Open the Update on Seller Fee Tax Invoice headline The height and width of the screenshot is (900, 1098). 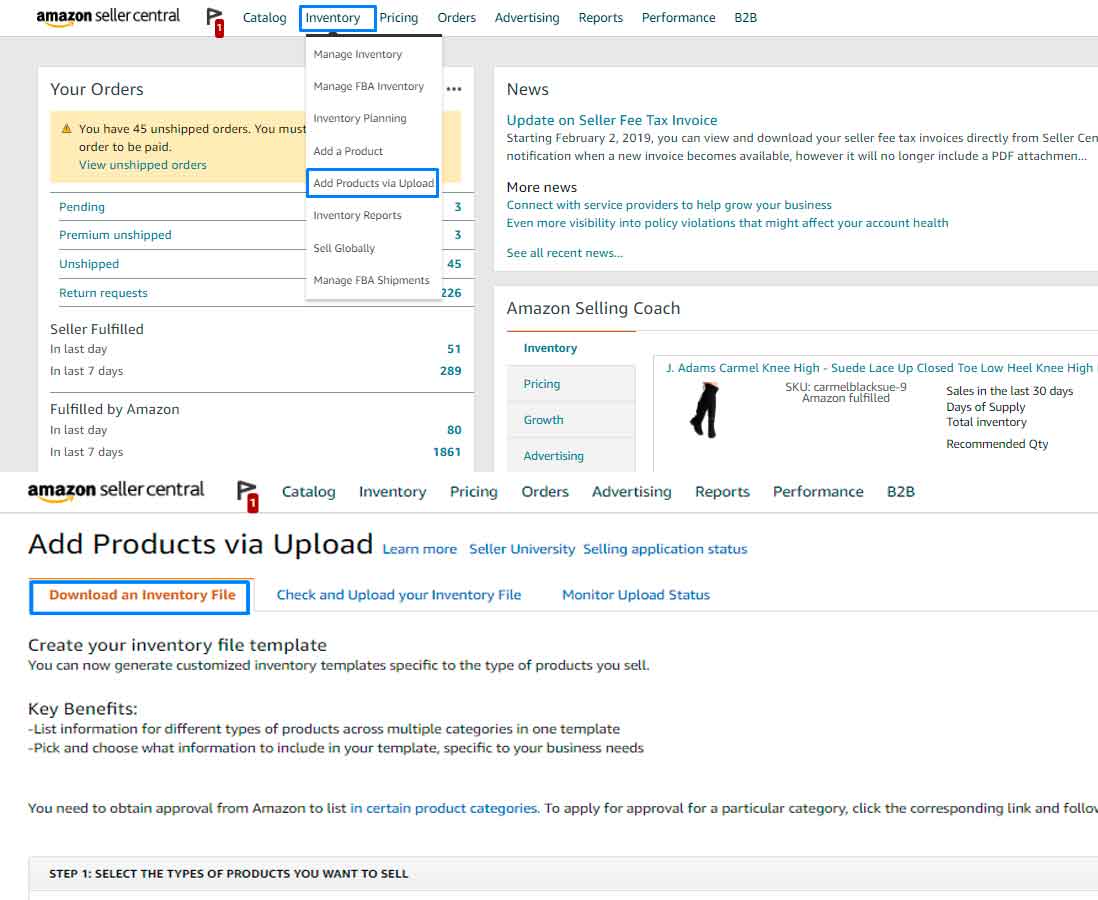(x=611, y=120)
